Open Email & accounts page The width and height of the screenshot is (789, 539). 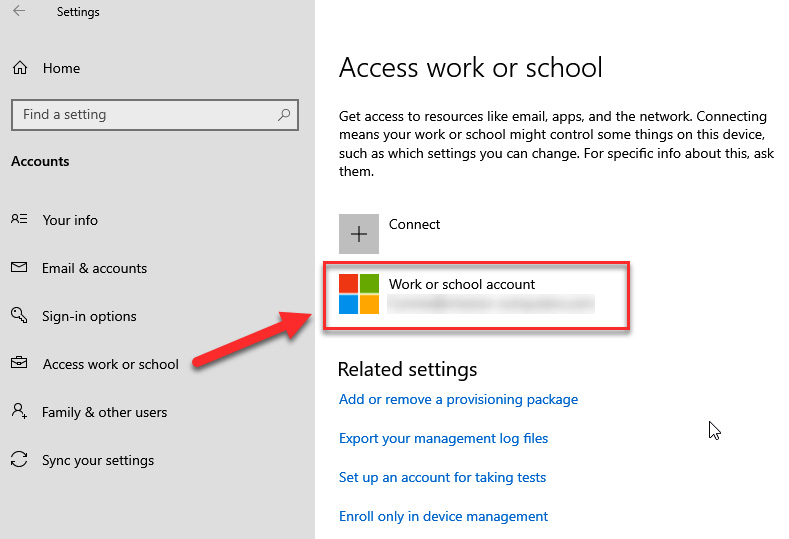pyautogui.click(x=95, y=268)
